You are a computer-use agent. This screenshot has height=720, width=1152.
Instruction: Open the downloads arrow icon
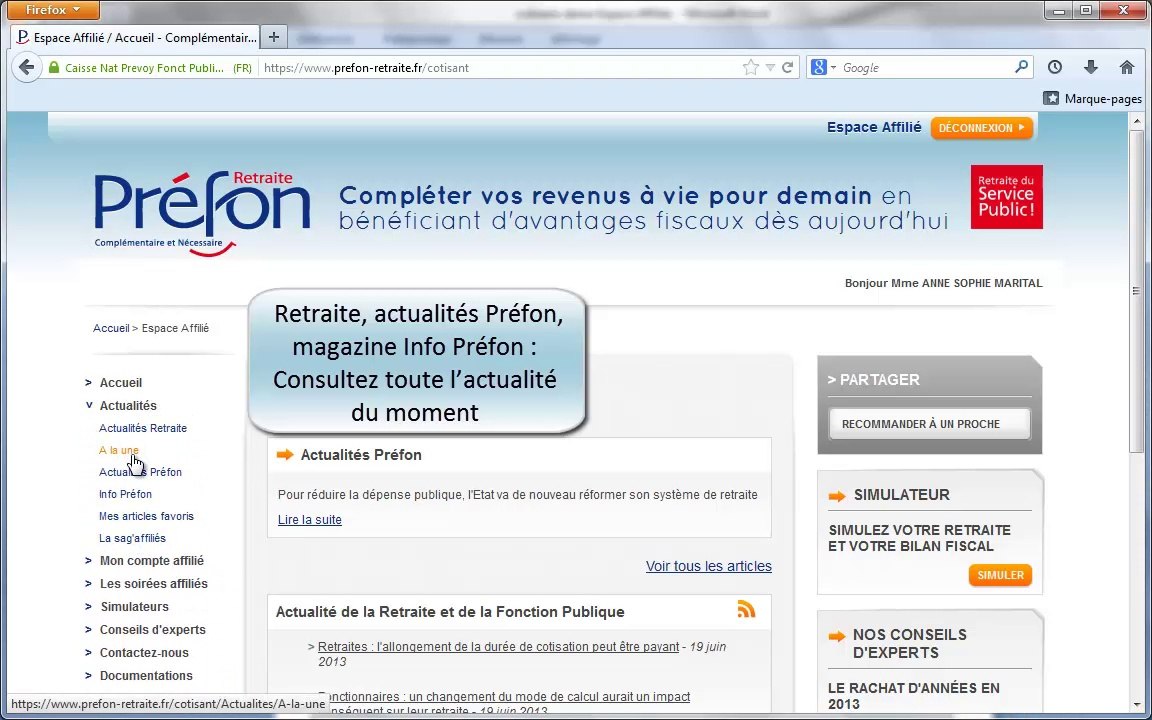tap(1090, 68)
